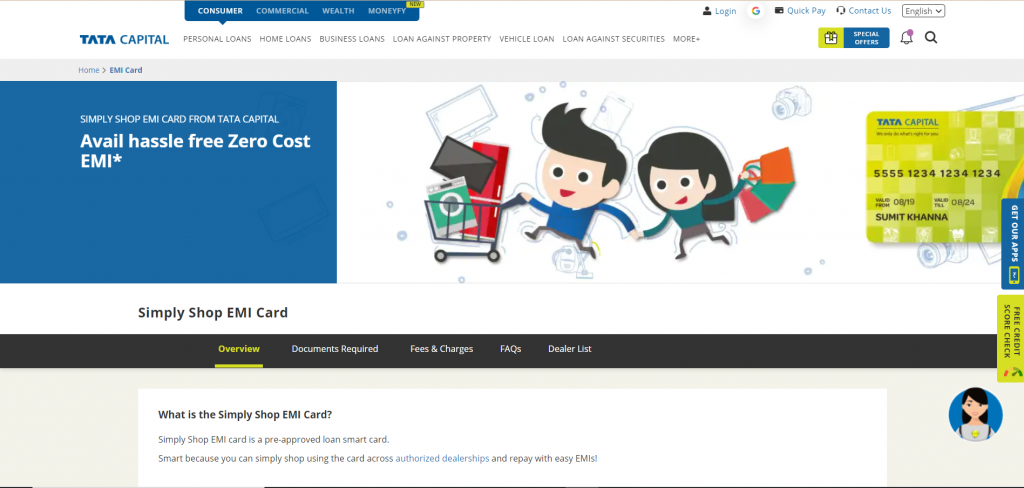This screenshot has width=1024, height=488.
Task: Click the EMI Card breadcrumb
Action: (x=126, y=70)
